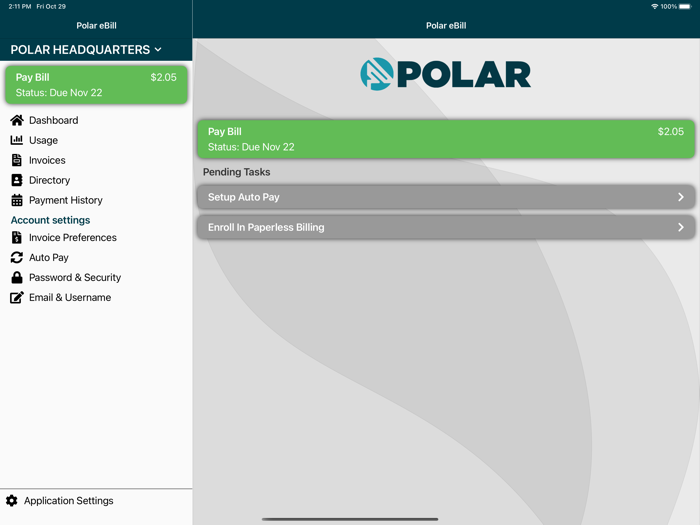Click the chevron on Enroll In Paperless Billing

pyautogui.click(x=681, y=227)
